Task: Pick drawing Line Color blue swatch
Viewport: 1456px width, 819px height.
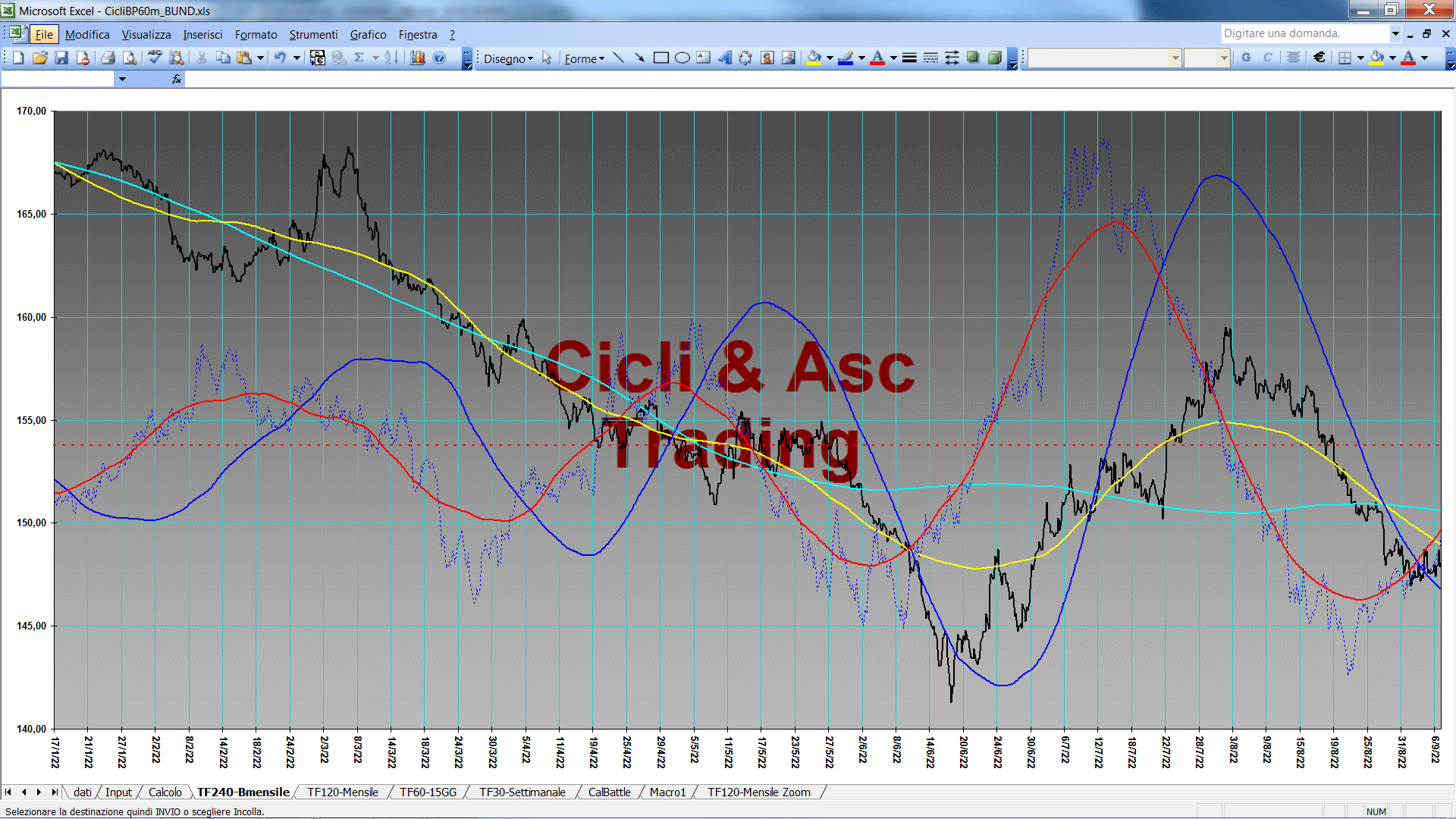Action: 846,58
